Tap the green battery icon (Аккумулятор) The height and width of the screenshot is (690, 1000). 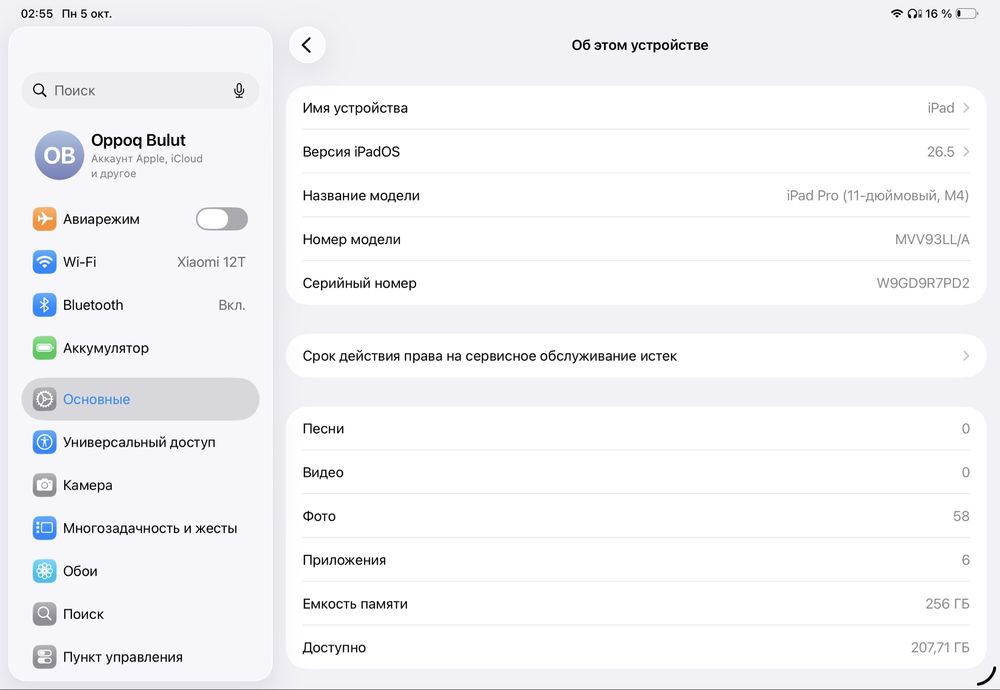(x=44, y=348)
